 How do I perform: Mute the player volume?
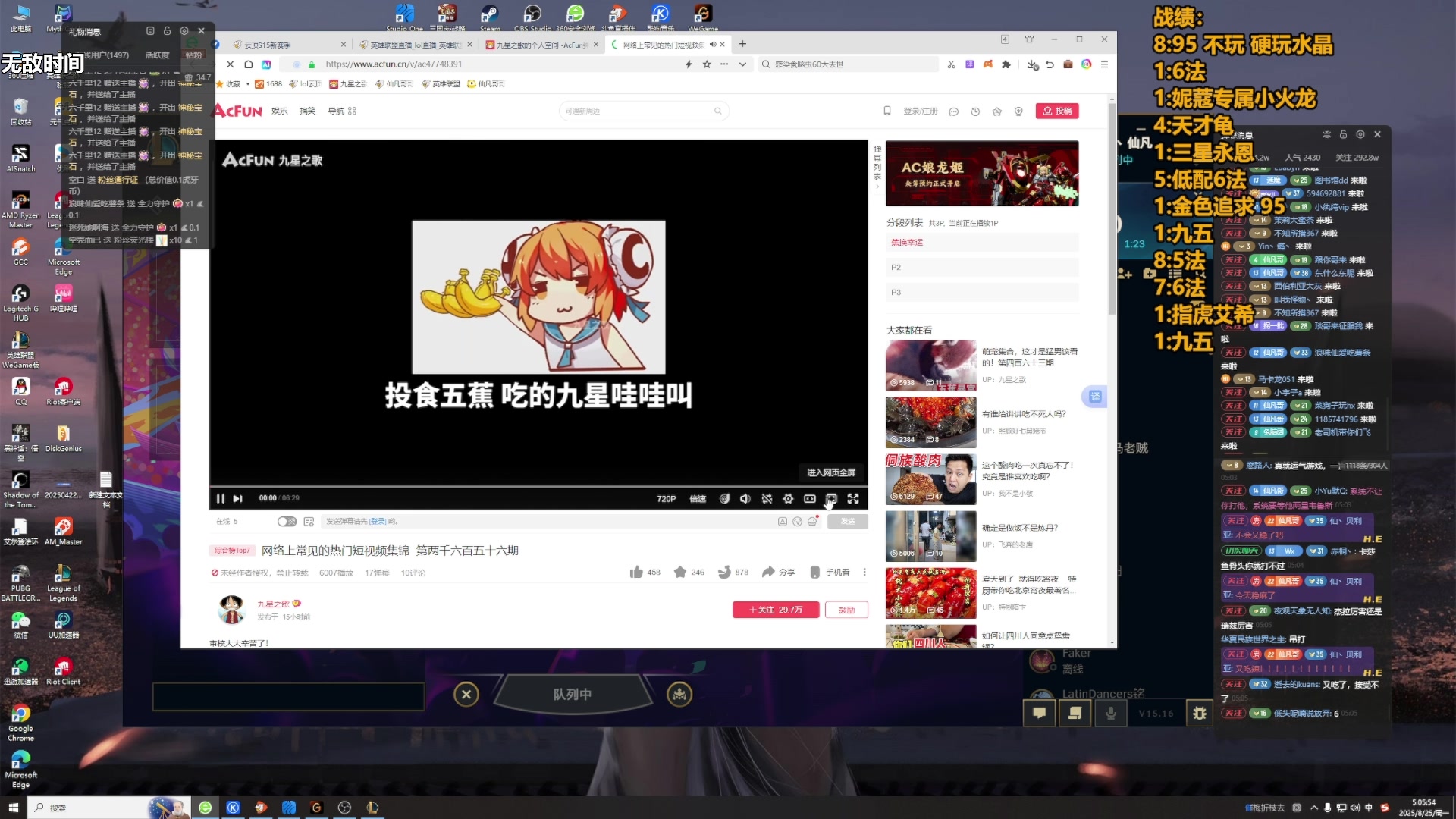(x=745, y=498)
